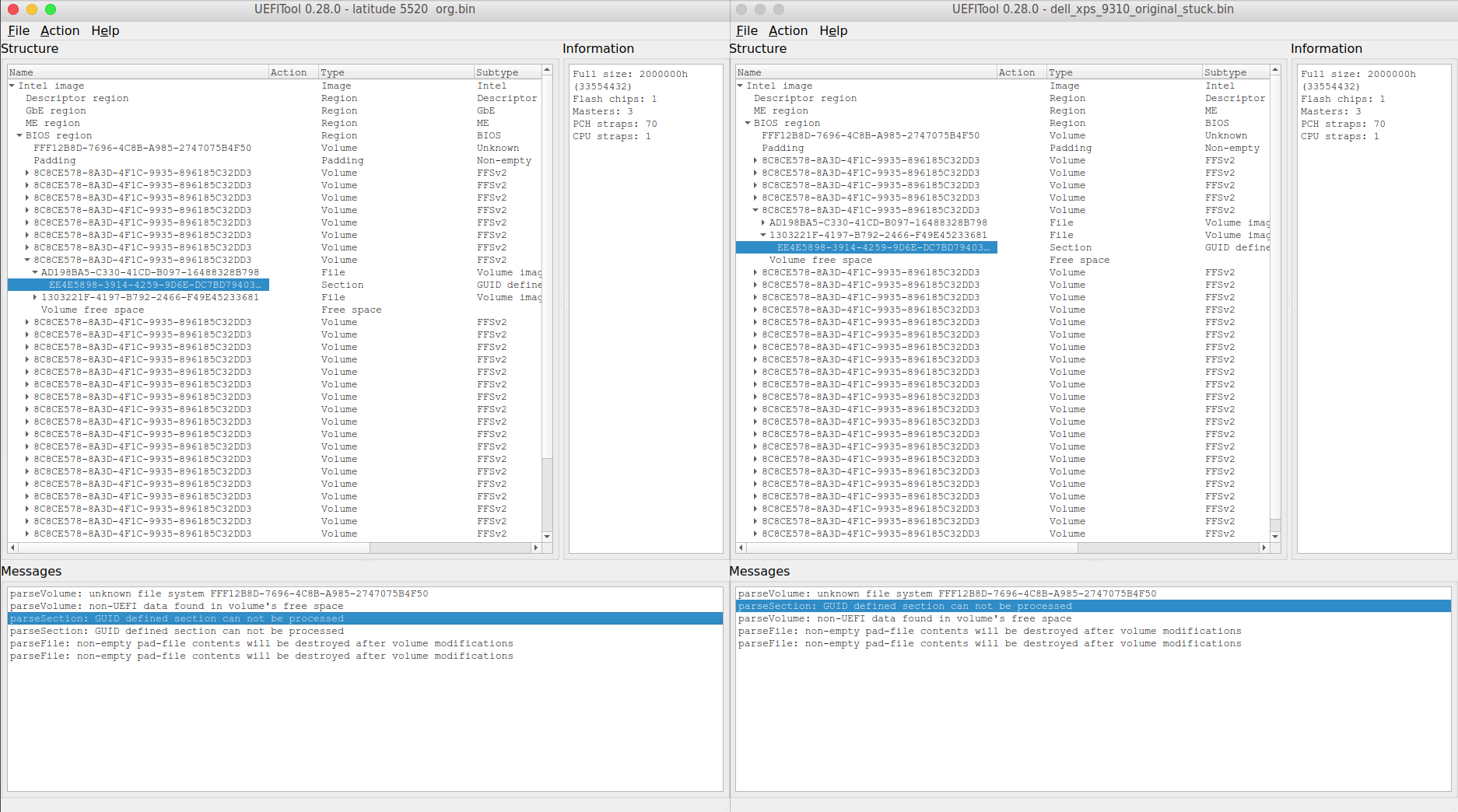Expand 1303221F file node in latitude window

35,297
